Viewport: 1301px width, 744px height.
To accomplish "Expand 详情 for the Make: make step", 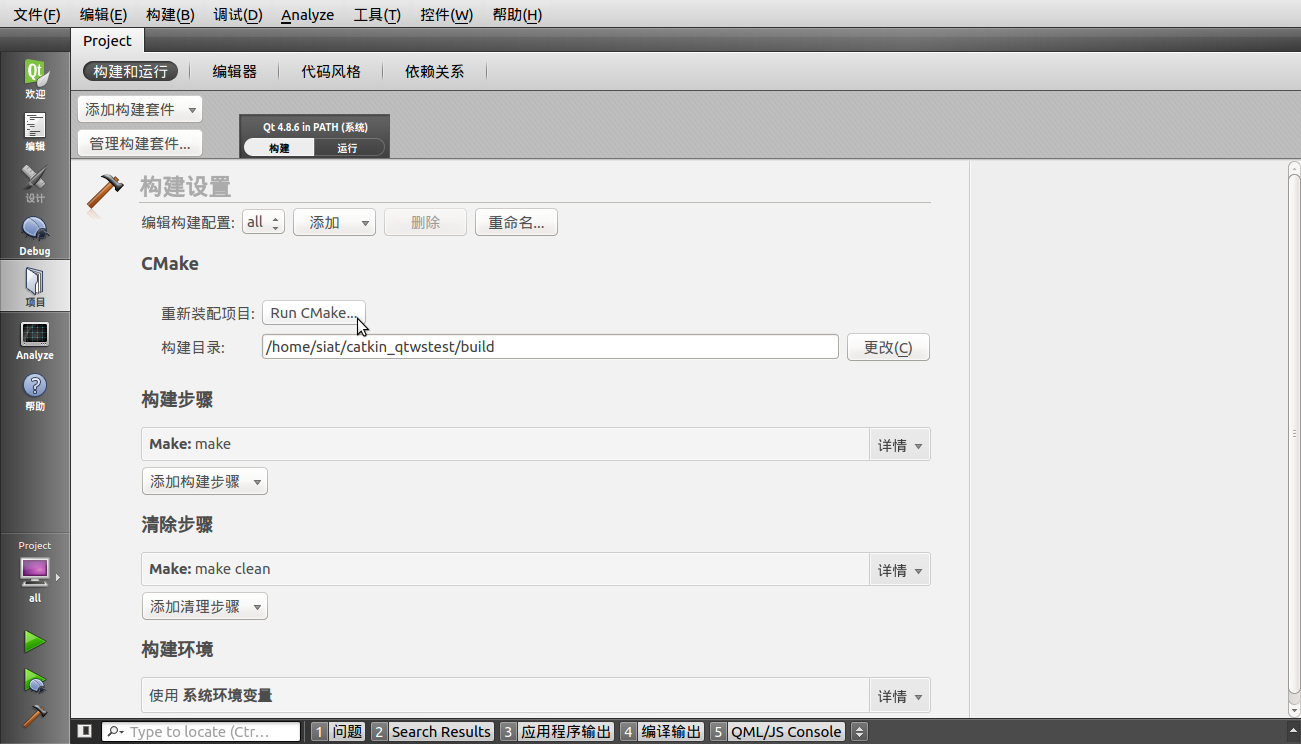I will point(900,445).
